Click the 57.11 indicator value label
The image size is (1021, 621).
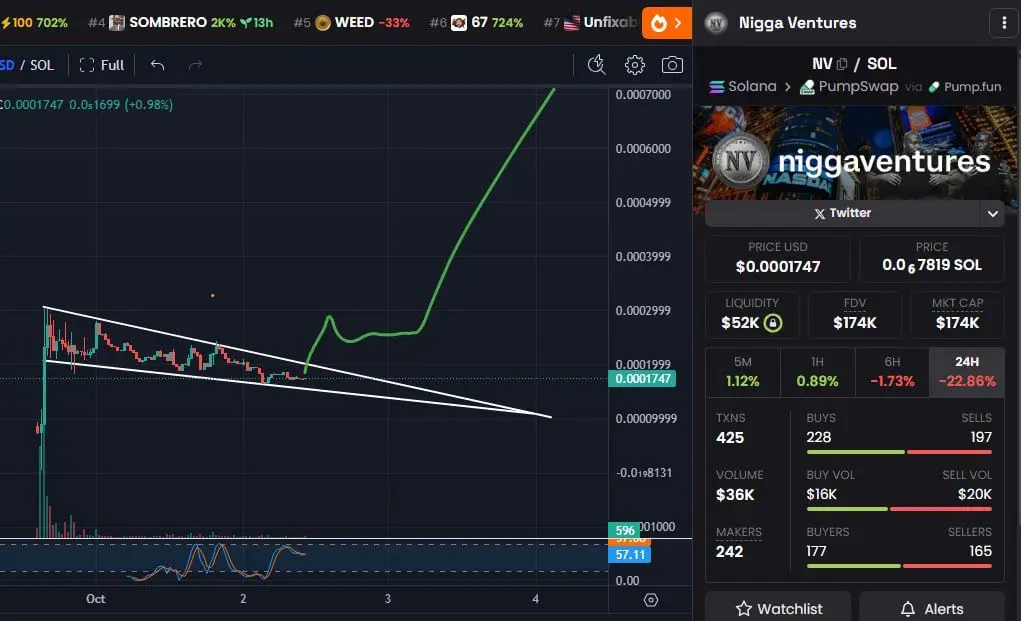(x=630, y=555)
